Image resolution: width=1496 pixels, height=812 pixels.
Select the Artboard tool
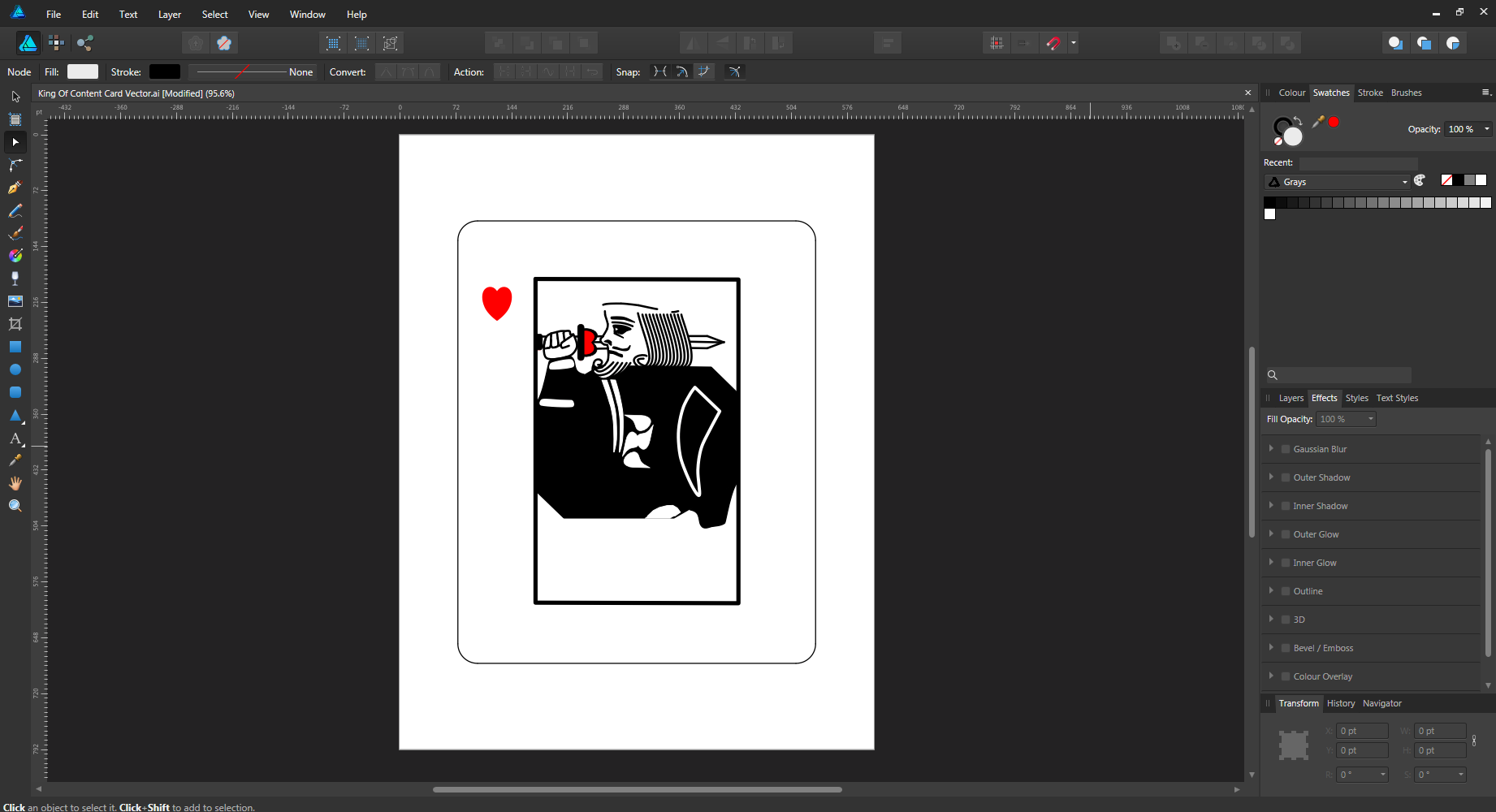point(15,119)
